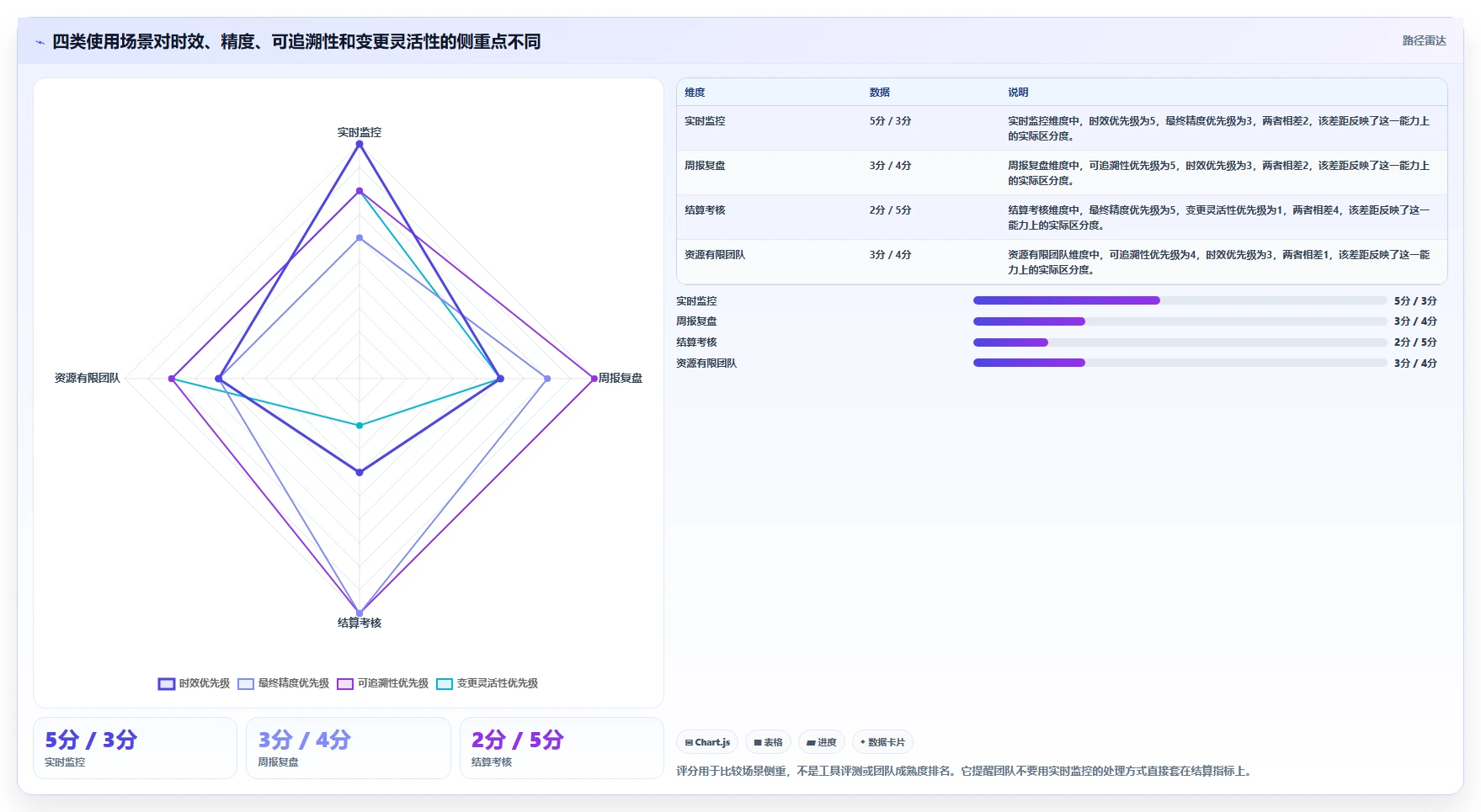Viewport: 1481px width, 812px height.
Task: Click the dark-blue point on the 结算考核 axis
Action: [x=360, y=473]
